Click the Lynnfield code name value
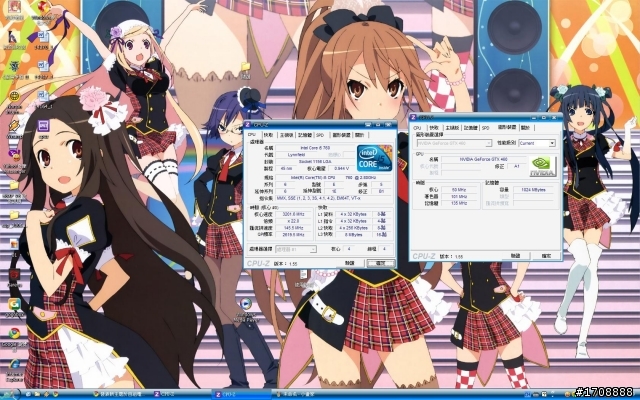The width and height of the screenshot is (640, 400). click(x=296, y=155)
